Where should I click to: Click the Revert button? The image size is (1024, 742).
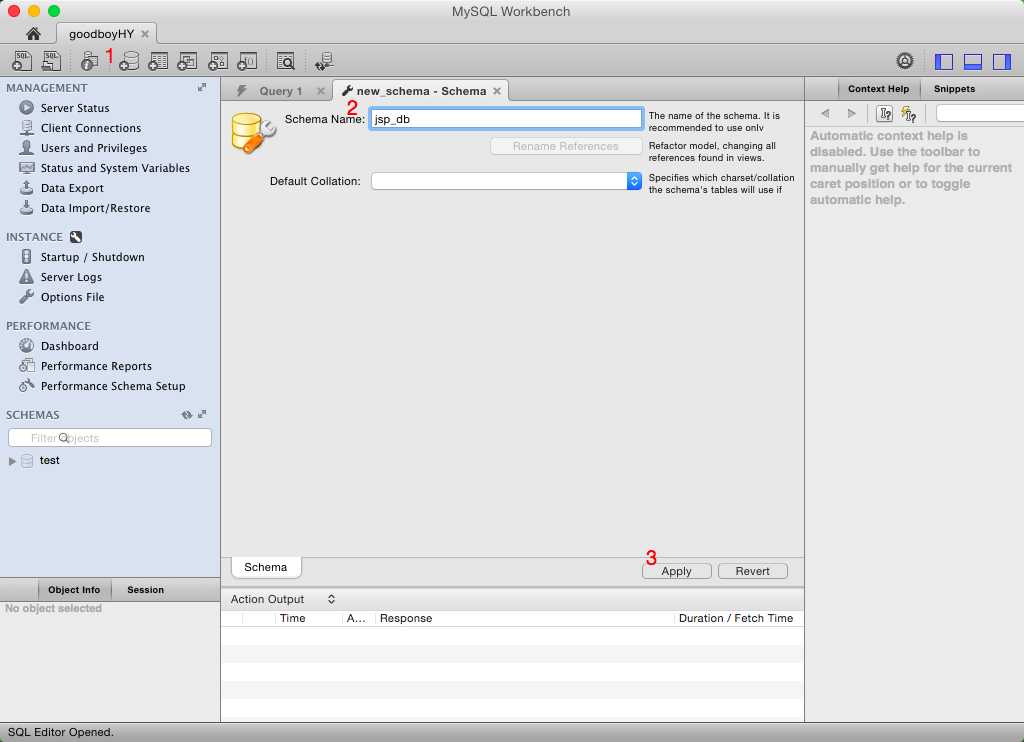[752, 572]
